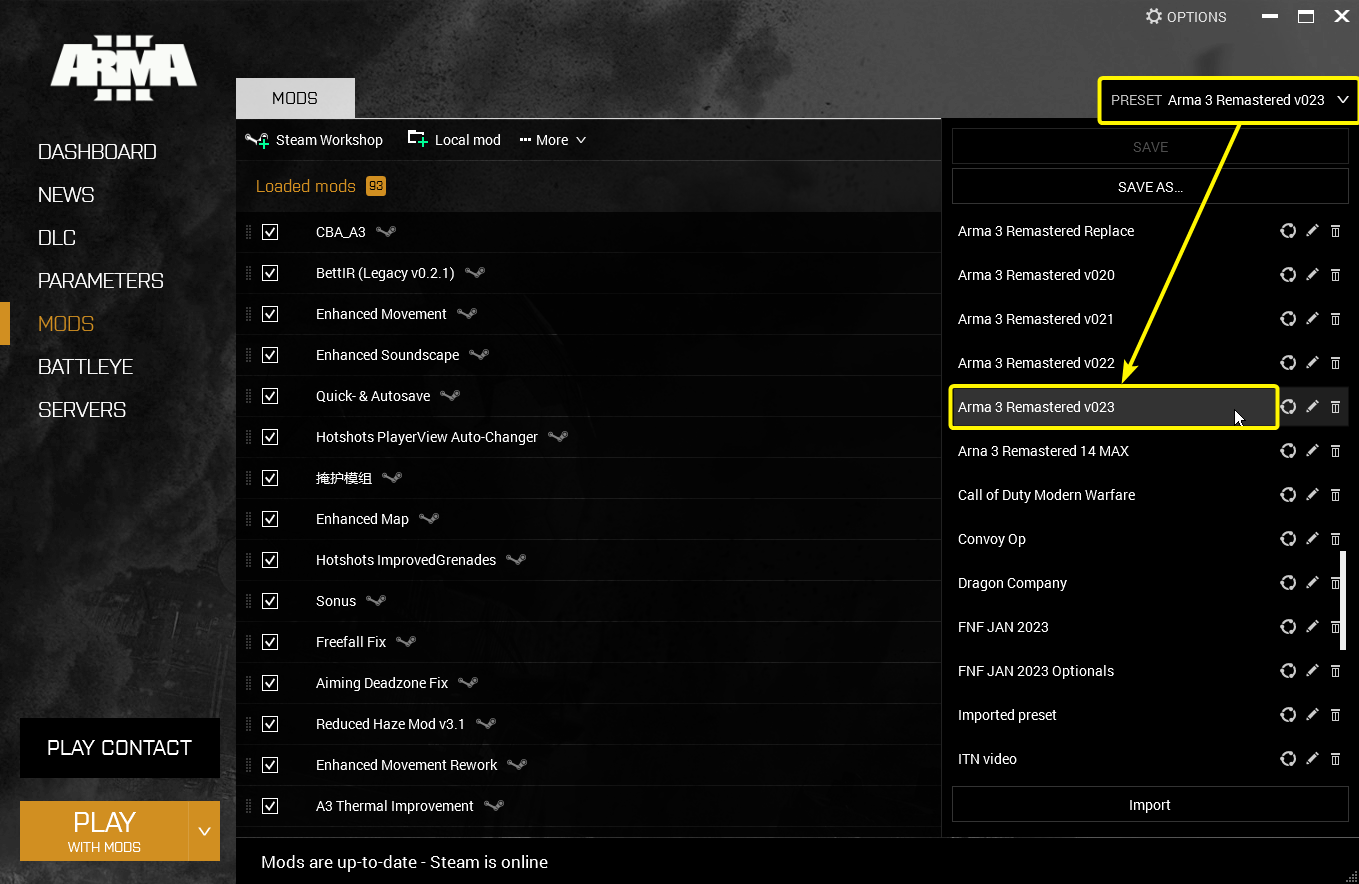
Task: Toggle the Enhanced Soundscape checkbox
Action: coord(270,355)
